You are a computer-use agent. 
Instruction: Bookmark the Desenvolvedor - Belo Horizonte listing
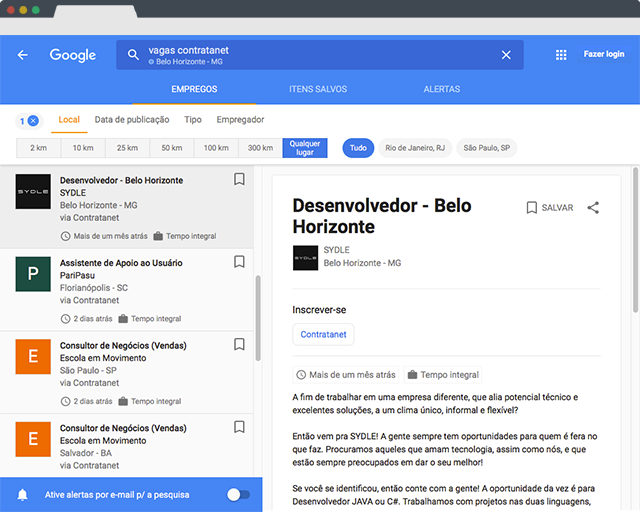coord(239,180)
